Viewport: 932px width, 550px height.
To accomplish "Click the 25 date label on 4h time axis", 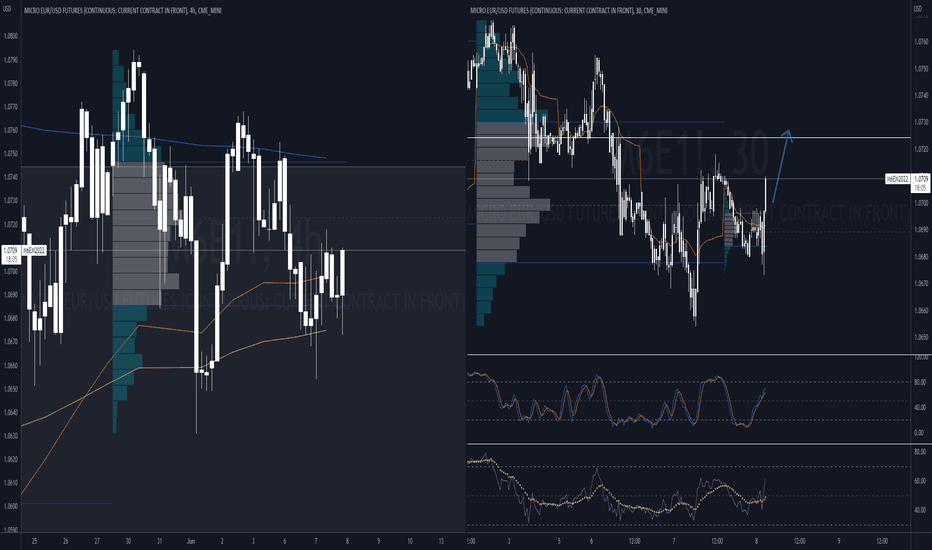I will pos(34,541).
